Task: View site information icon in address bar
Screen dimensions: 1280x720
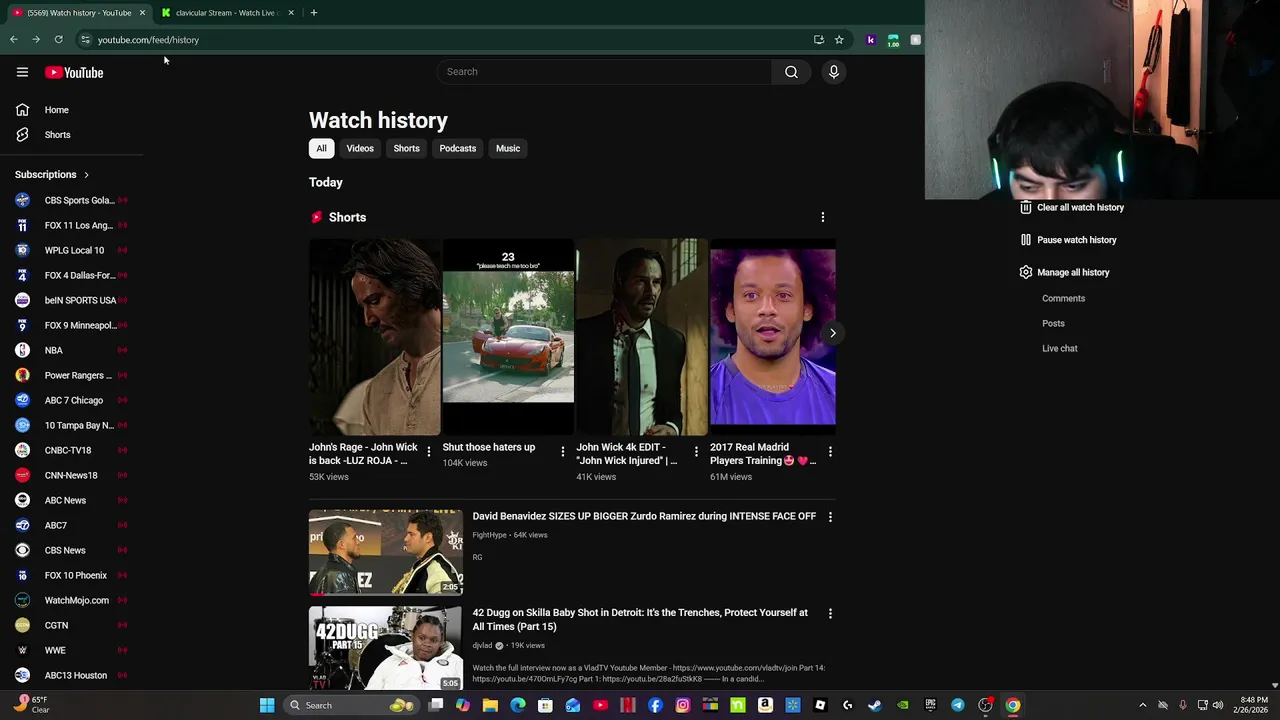Action: 85,40
